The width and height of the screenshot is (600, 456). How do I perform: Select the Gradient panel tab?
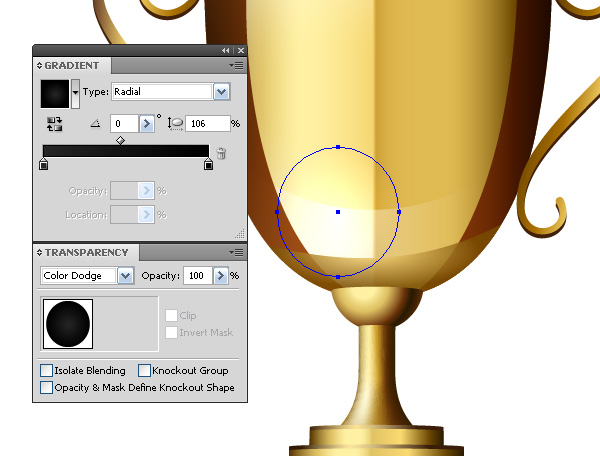72,65
